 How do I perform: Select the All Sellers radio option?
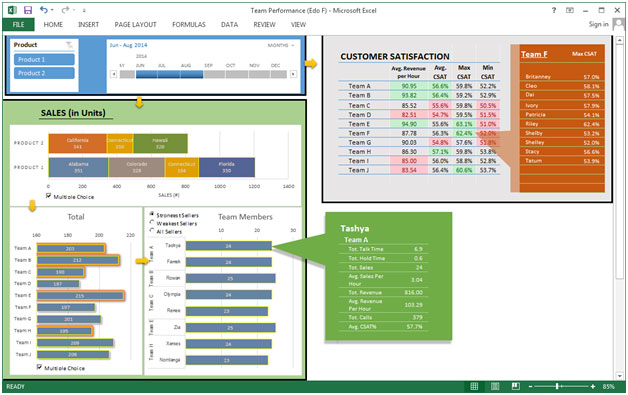pos(152,231)
